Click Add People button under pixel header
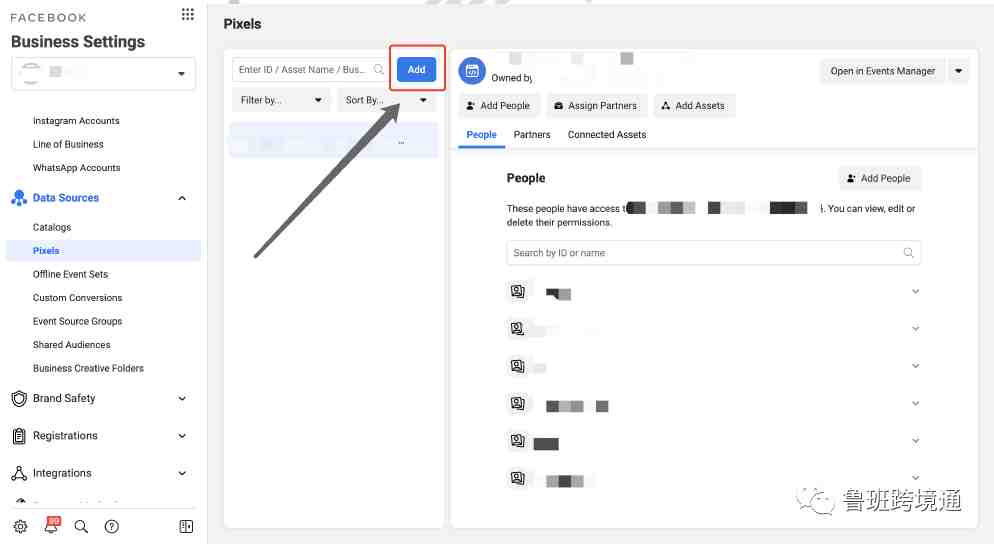Image resolution: width=994 pixels, height=544 pixels. [498, 105]
